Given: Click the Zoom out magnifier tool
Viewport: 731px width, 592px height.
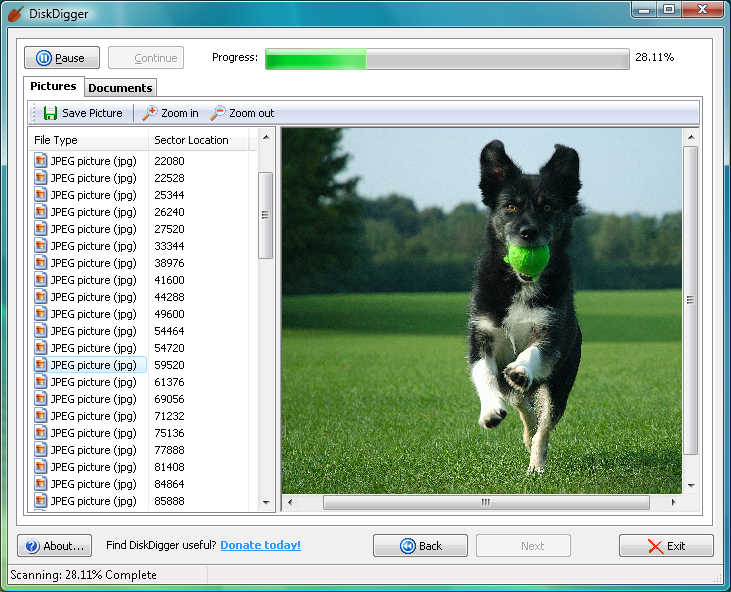Looking at the screenshot, I should point(242,113).
